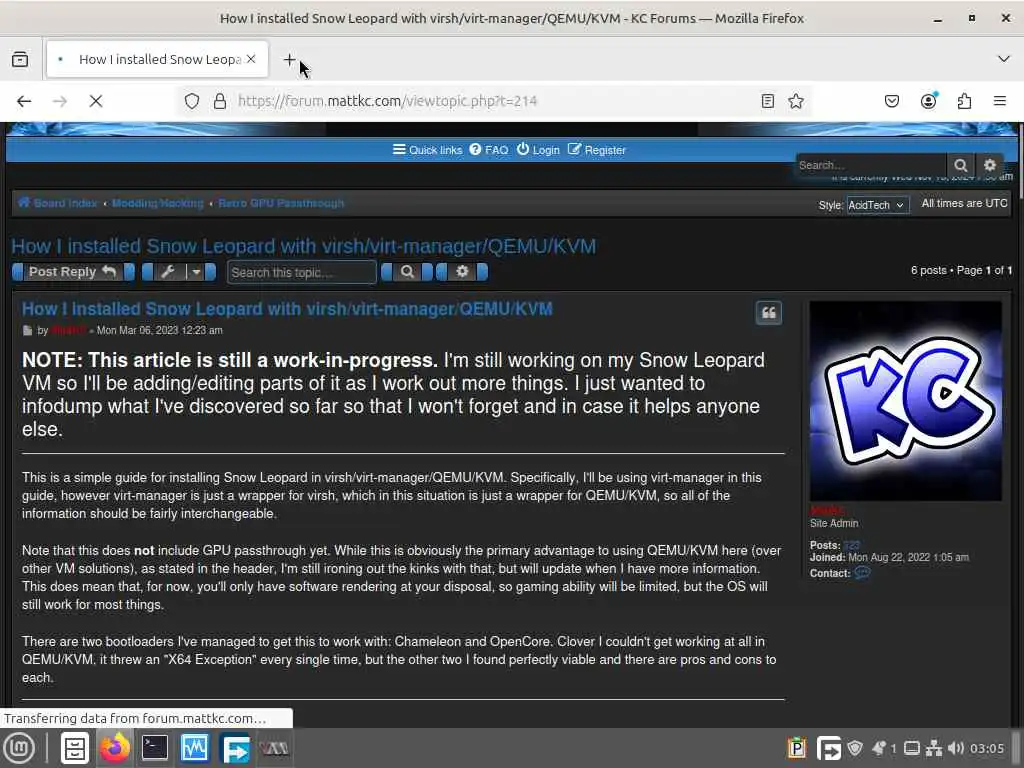Open Firefox application menu

click(x=999, y=101)
